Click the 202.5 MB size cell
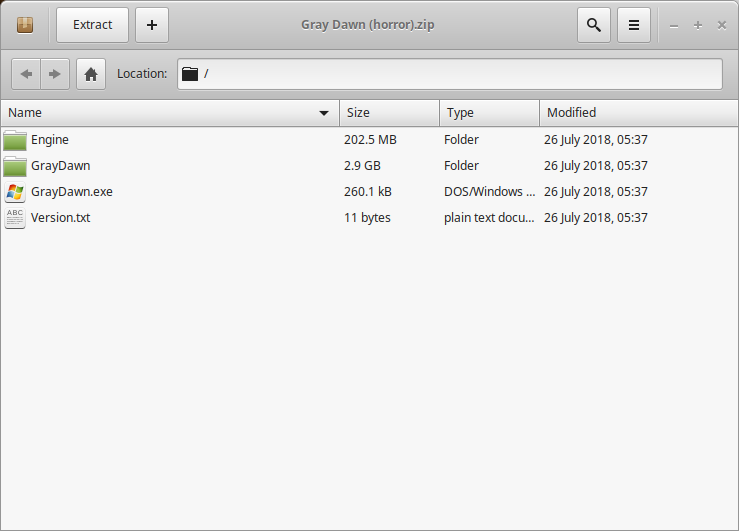The width and height of the screenshot is (739, 531). [x=370, y=140]
